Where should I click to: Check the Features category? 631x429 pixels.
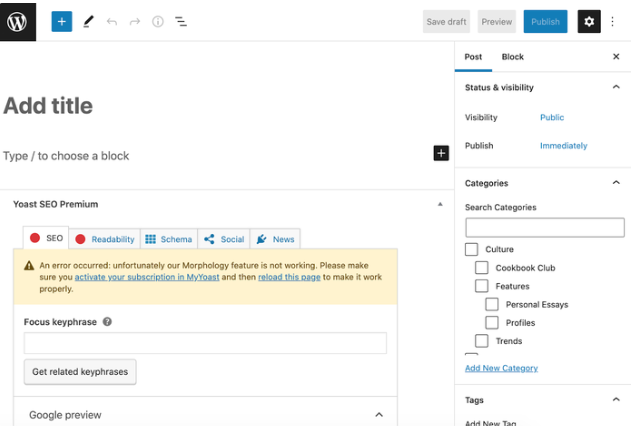coord(482,286)
